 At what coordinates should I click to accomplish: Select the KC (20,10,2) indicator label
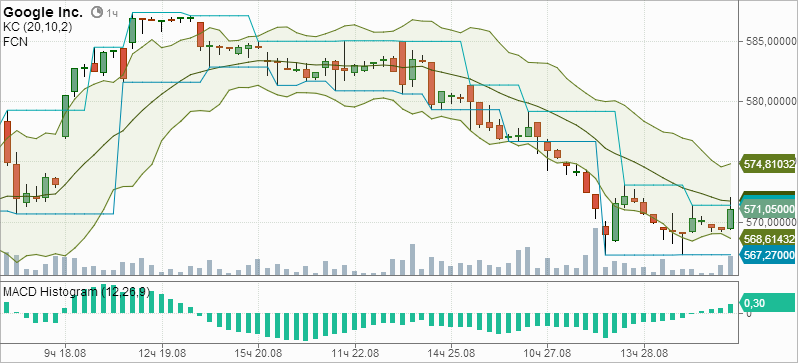point(38,27)
